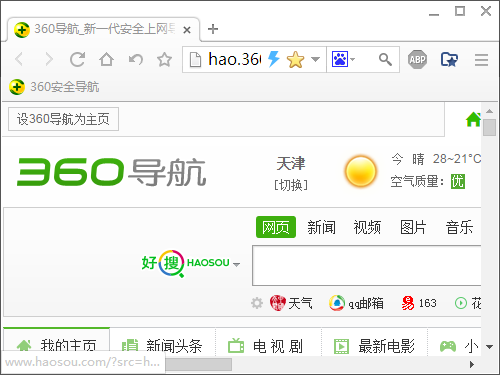Click the 优 air quality badge
The width and height of the screenshot is (500, 375).
(458, 182)
